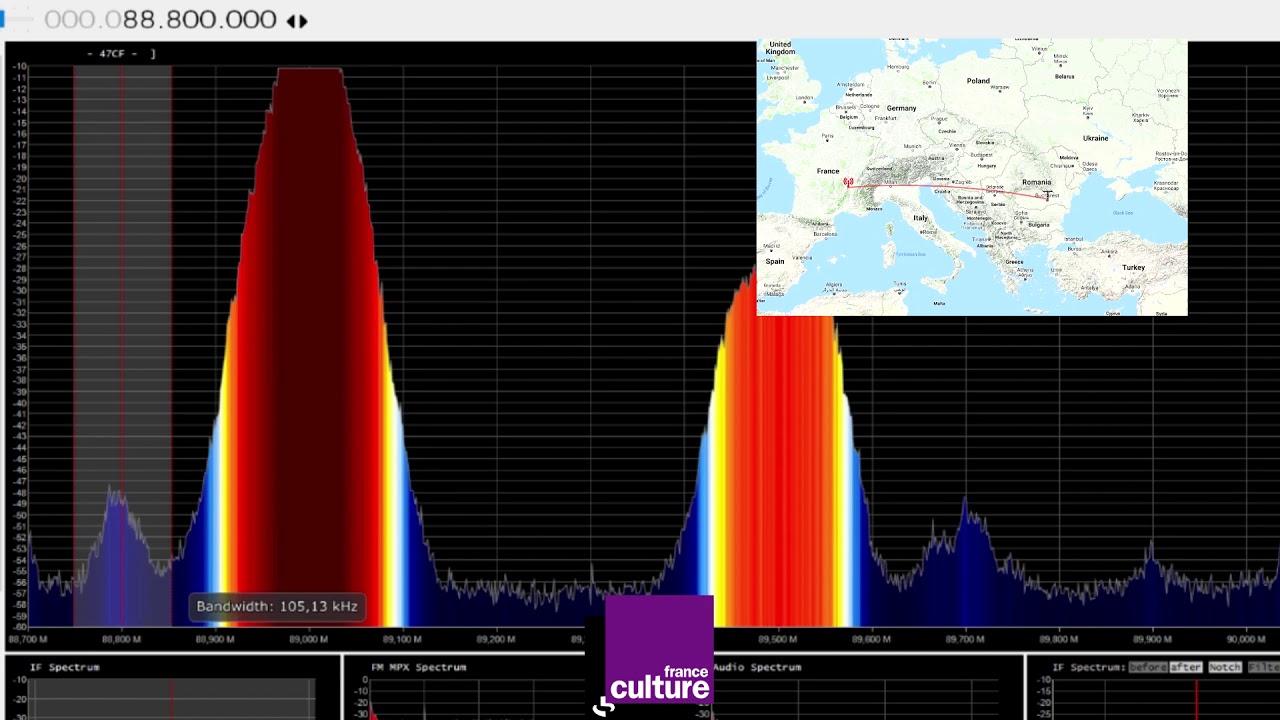The width and height of the screenshot is (1280, 720).
Task: Click the '89,200 M' frequency axis label
Action: click(x=496, y=639)
